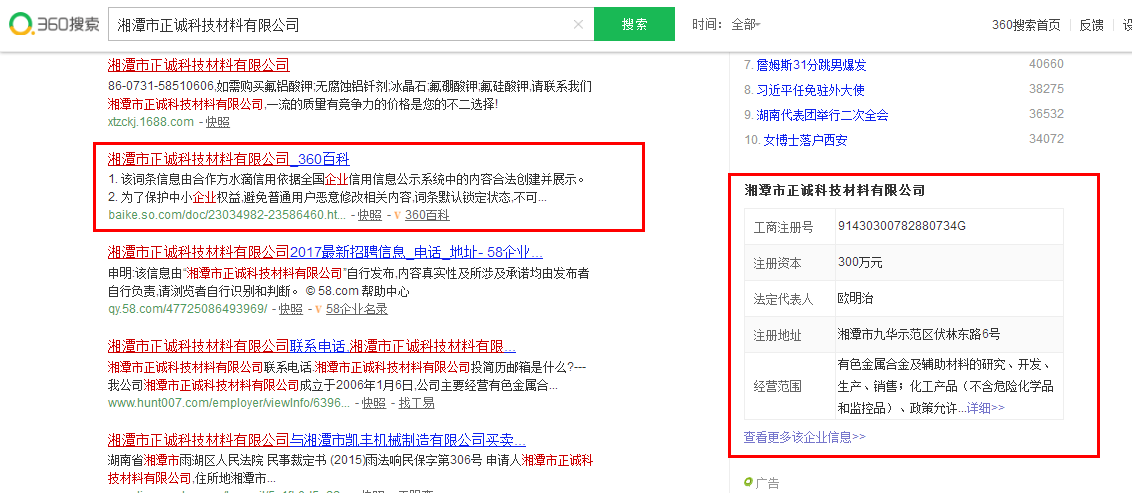View 快照 for the 360百科 result
This screenshot has width=1132, height=493.
(370, 214)
